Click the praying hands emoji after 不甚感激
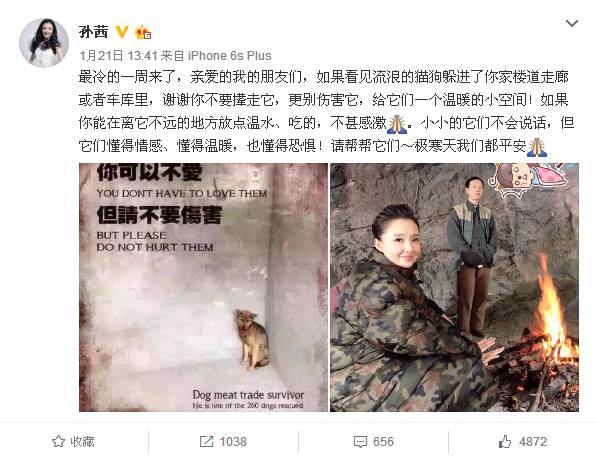The width and height of the screenshot is (597, 458). [x=397, y=124]
